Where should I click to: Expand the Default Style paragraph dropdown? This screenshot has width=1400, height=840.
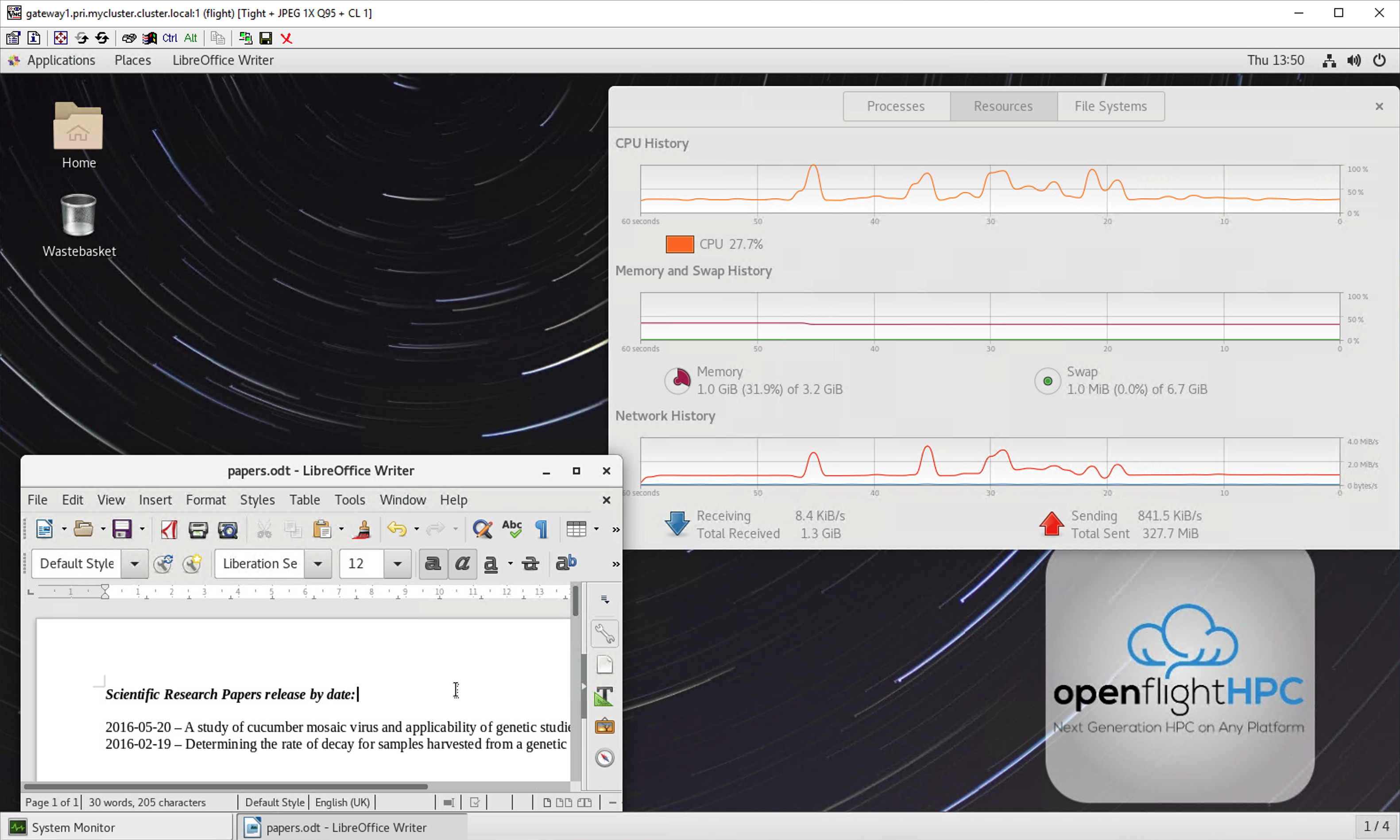coord(135,564)
